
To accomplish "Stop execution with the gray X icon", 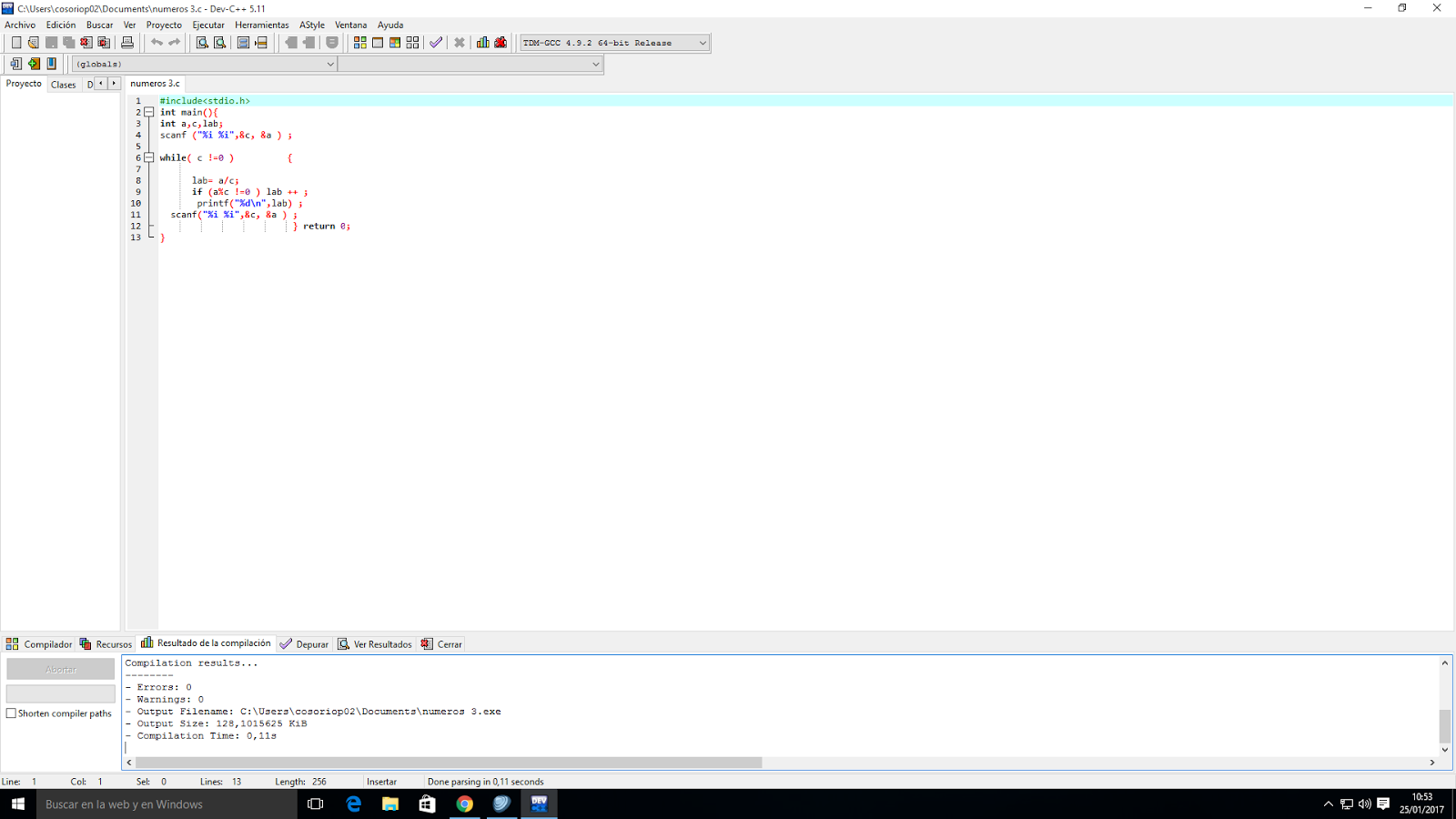I will pyautogui.click(x=460, y=43).
